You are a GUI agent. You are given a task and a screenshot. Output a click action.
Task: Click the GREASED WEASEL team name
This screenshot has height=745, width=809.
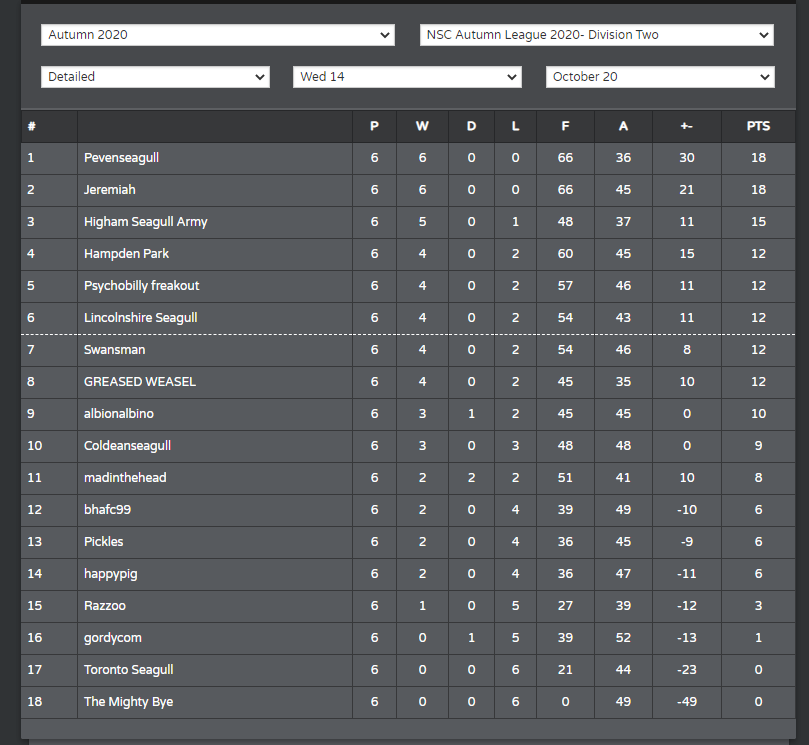pos(140,382)
